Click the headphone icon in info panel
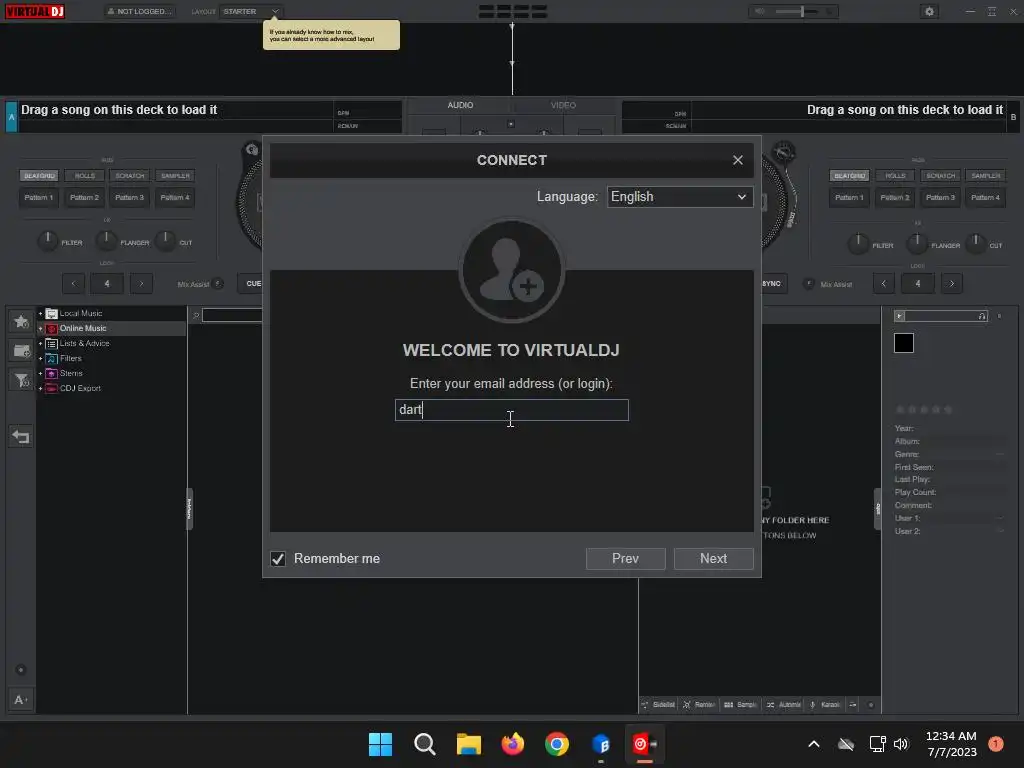The image size is (1024, 768). coord(982,316)
